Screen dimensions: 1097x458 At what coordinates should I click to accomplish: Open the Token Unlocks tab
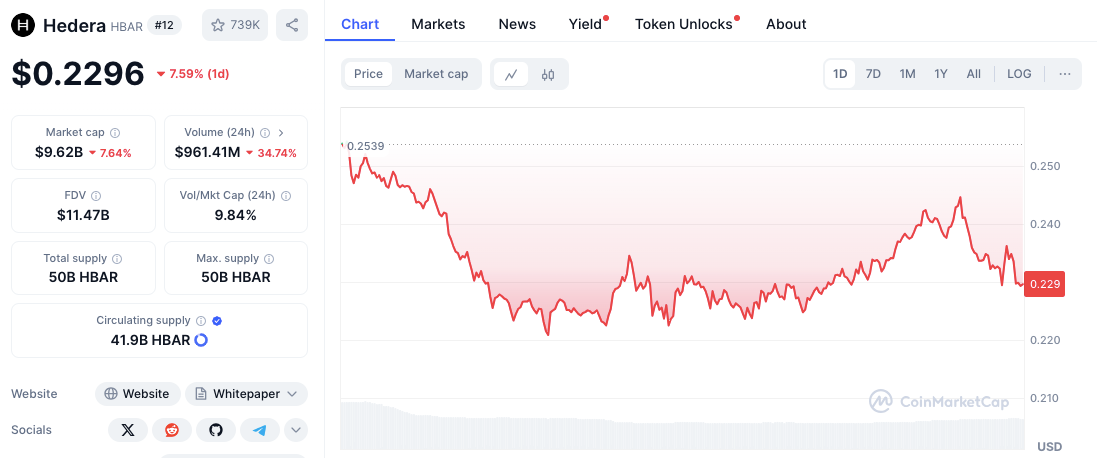[684, 24]
